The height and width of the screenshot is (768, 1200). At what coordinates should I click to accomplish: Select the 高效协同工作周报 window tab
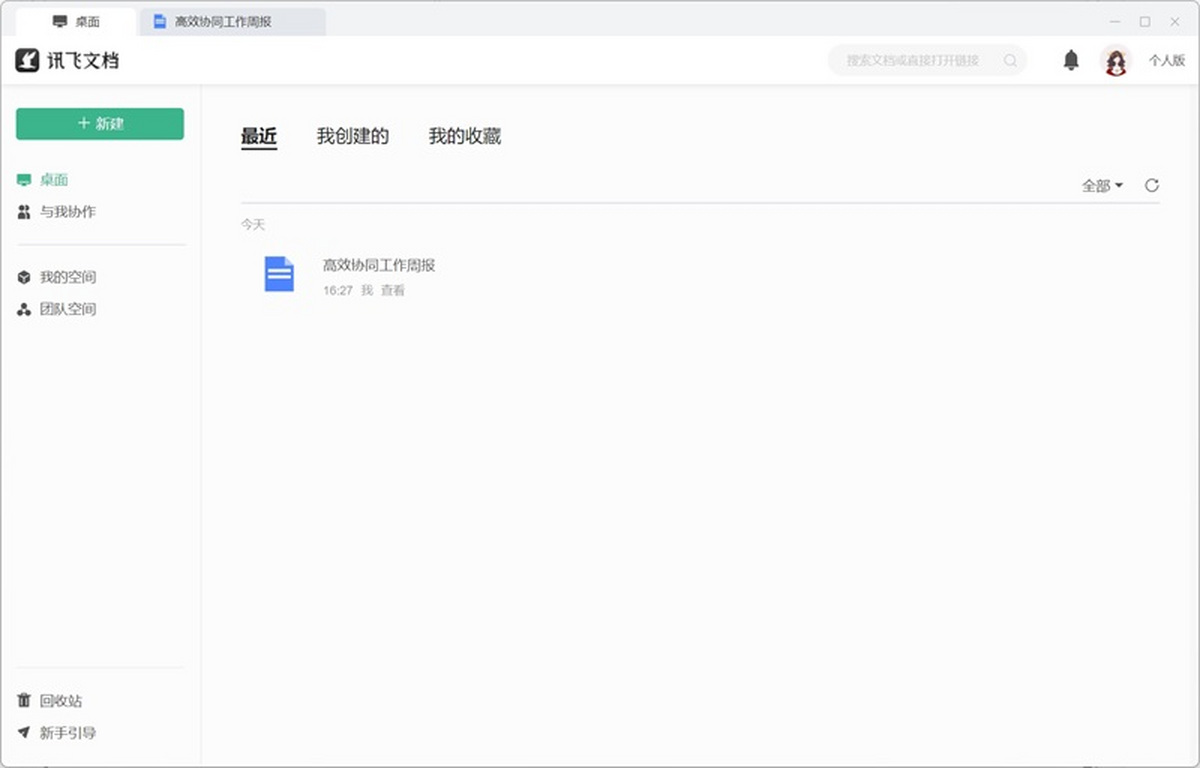point(233,21)
